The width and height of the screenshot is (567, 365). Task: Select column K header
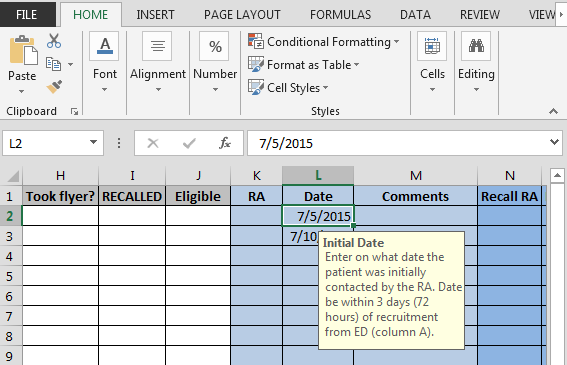(256, 176)
